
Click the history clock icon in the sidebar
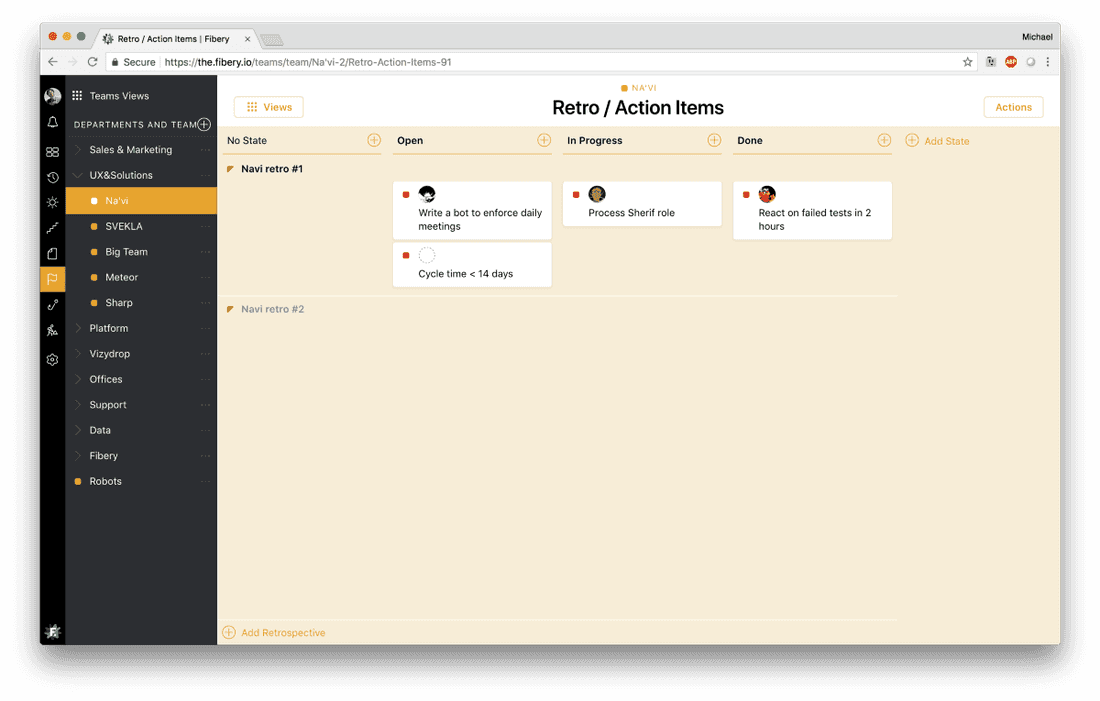pyautogui.click(x=52, y=177)
